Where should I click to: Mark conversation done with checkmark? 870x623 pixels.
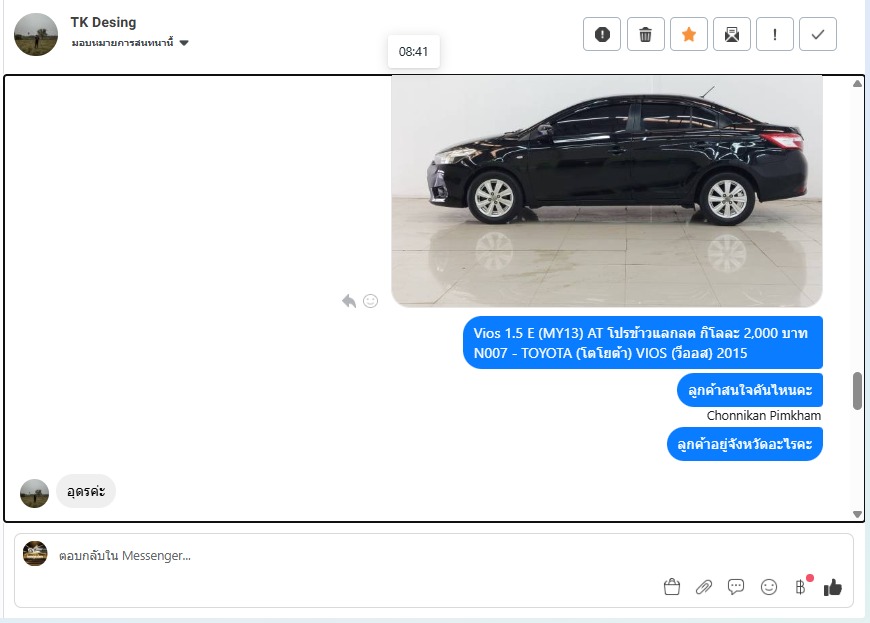pos(818,34)
